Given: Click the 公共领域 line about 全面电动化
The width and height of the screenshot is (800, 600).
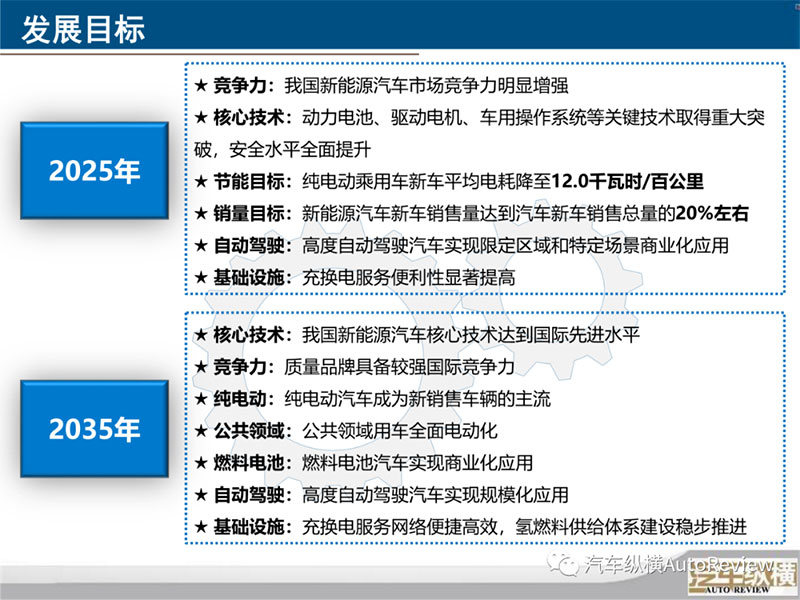Looking at the screenshot, I should tap(346, 431).
